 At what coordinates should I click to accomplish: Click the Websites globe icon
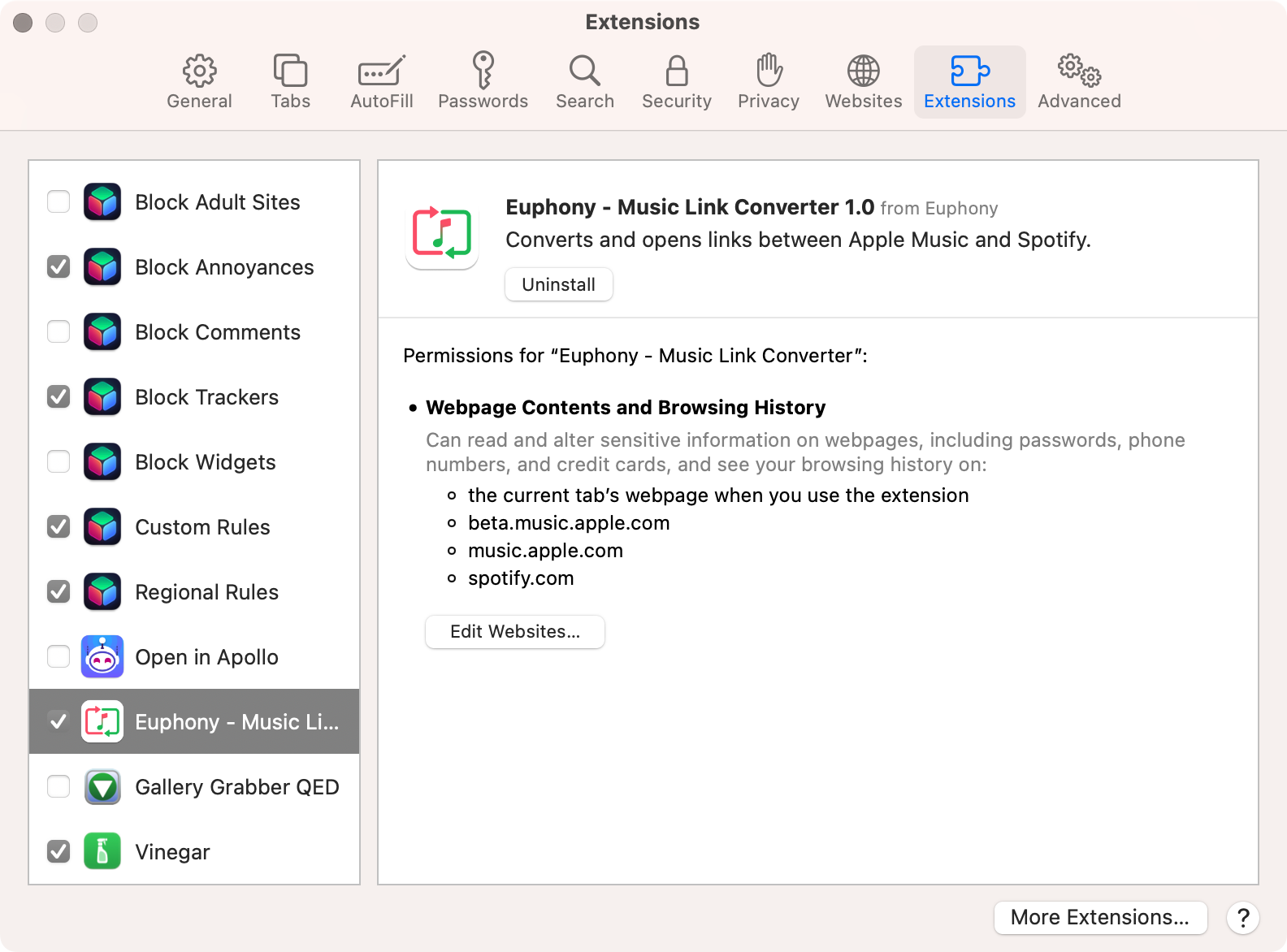click(x=863, y=71)
